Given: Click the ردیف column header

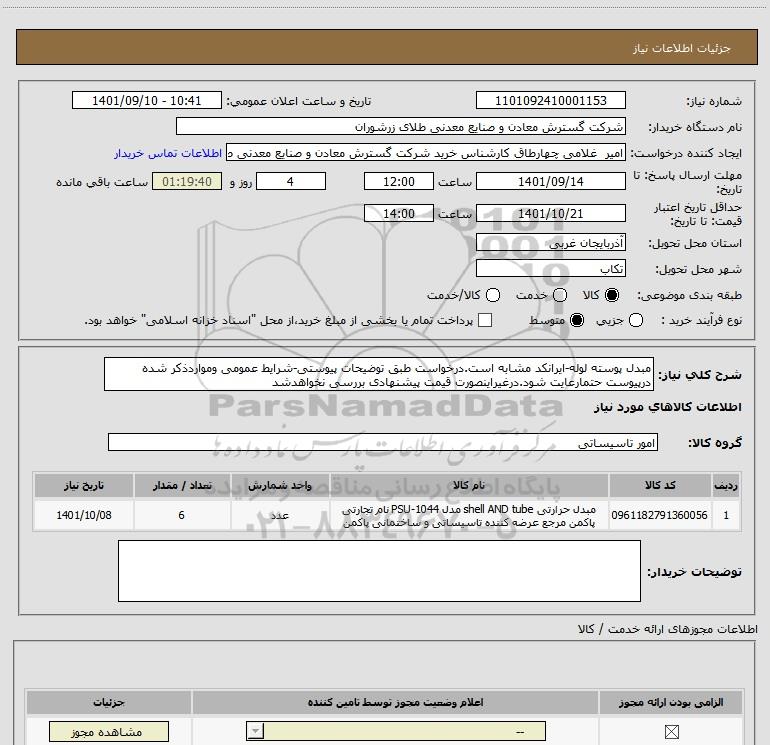Looking at the screenshot, I should click(x=726, y=485).
